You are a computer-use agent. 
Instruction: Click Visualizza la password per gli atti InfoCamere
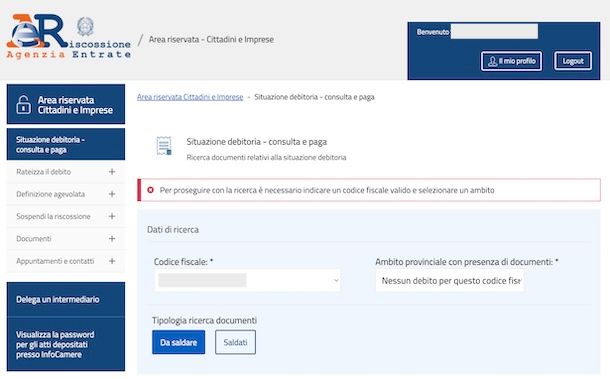(x=66, y=344)
